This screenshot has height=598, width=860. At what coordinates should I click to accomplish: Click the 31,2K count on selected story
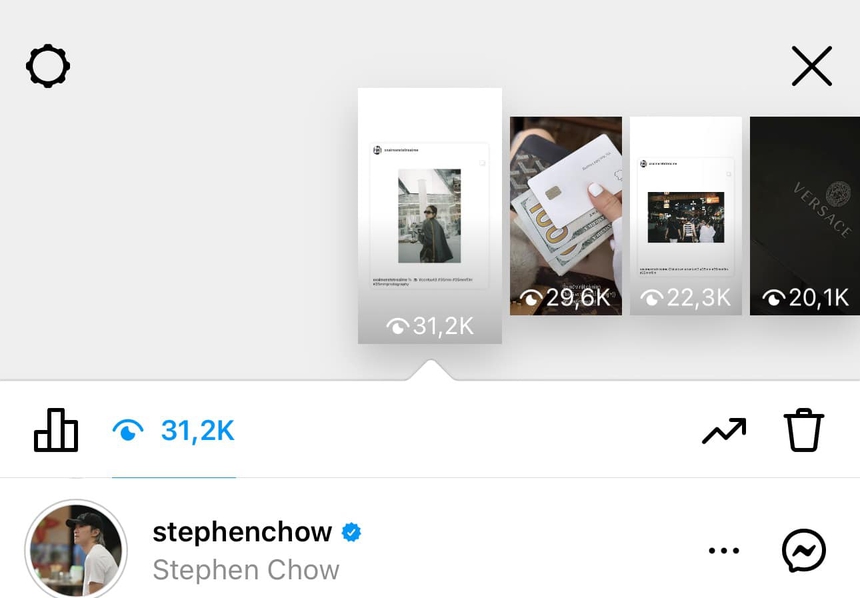click(430, 326)
